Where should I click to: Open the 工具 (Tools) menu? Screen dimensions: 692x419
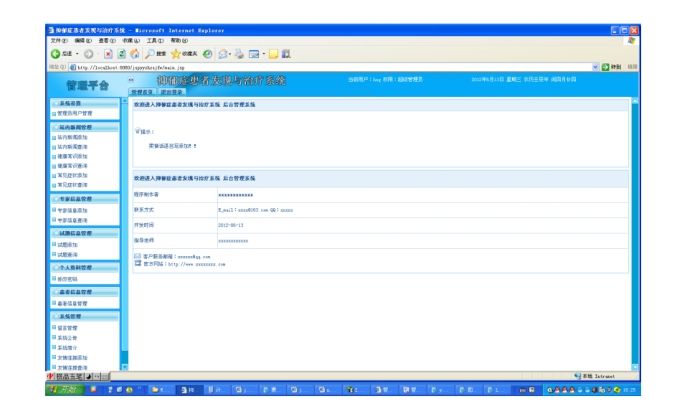point(155,41)
